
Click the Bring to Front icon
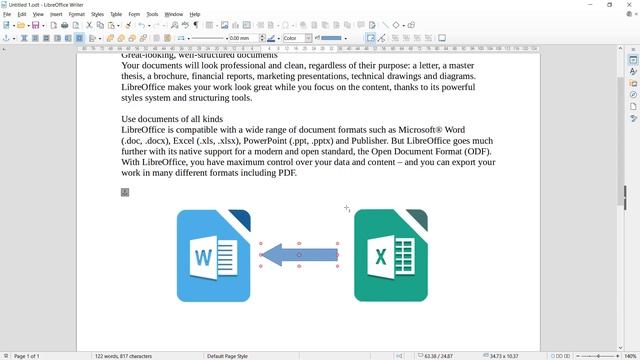[110, 38]
